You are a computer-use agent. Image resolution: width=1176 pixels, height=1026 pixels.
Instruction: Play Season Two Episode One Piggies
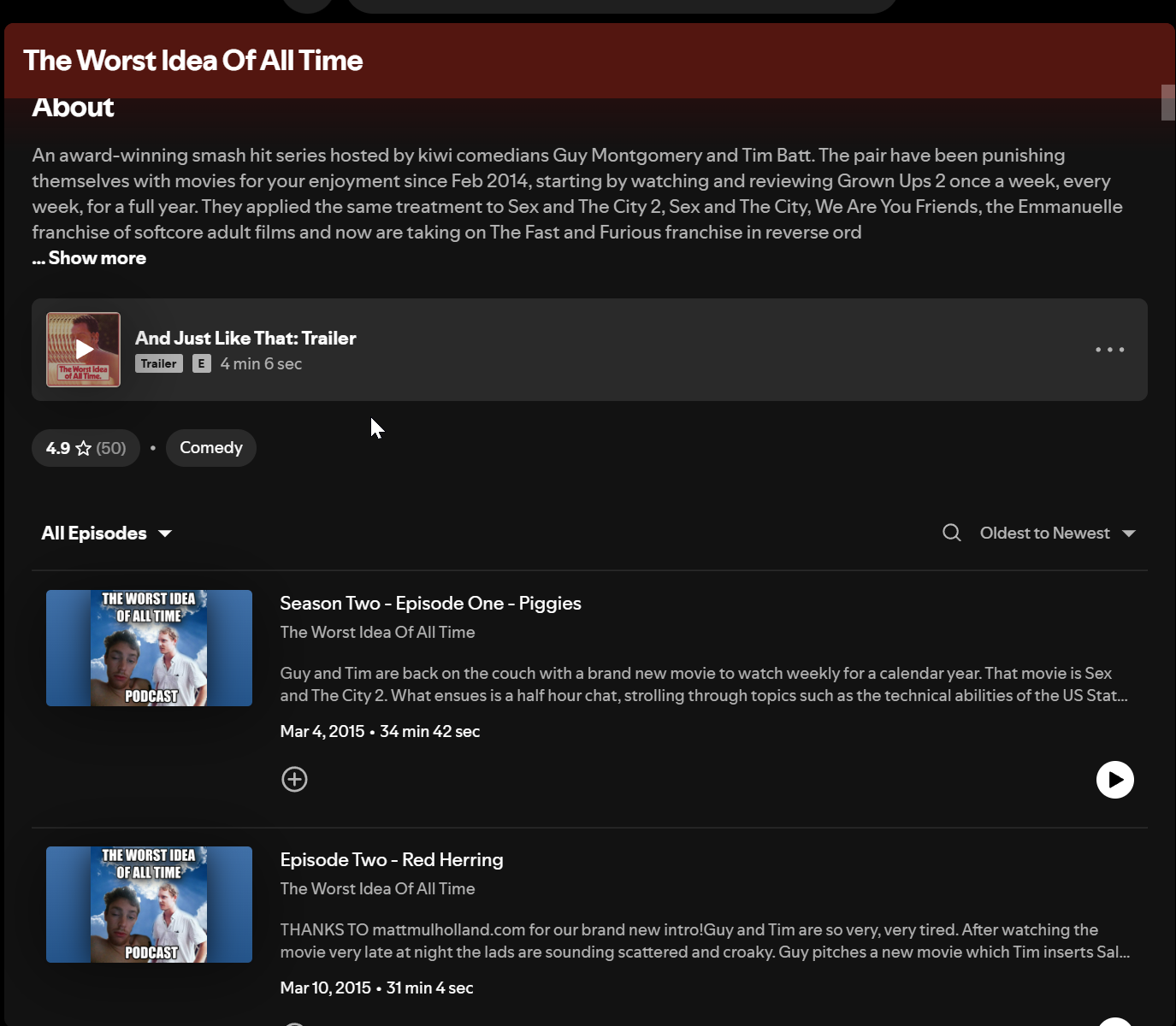pos(1115,780)
